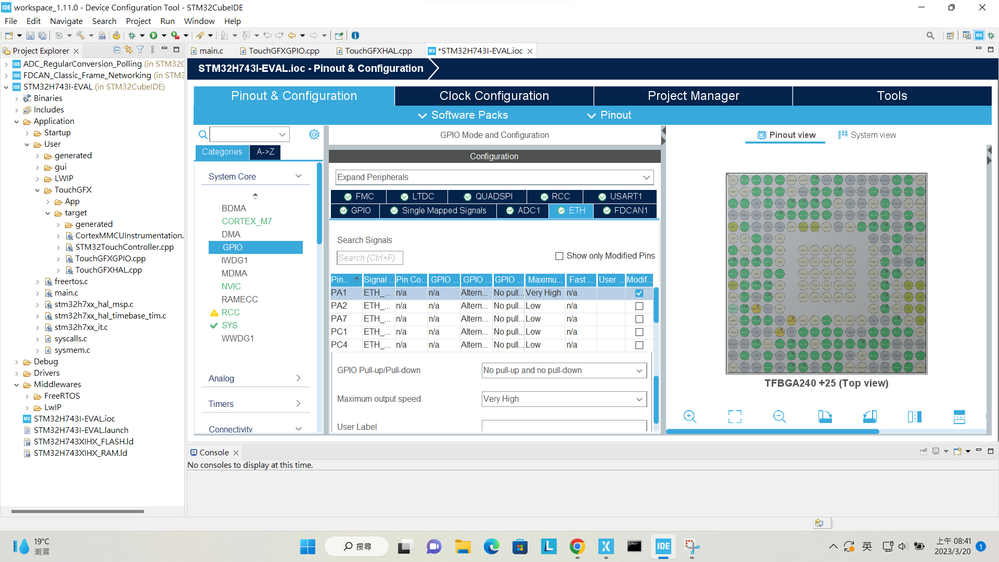Viewport: 999px width, 562px height.
Task: Open GPIO Pull-up/Pull-down dropdown
Action: pyautogui.click(x=564, y=370)
